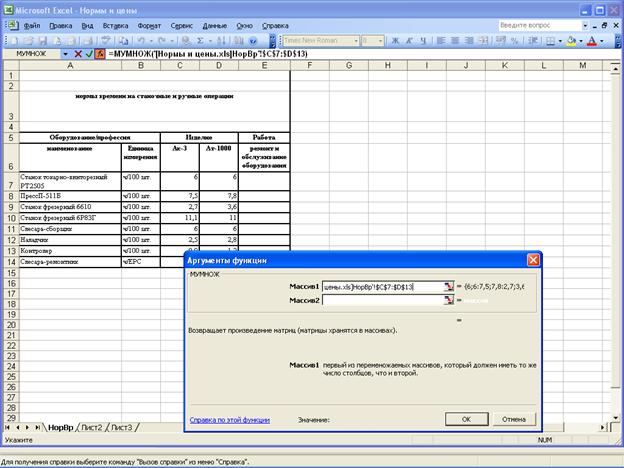Click vertical scrollbar up arrow
Image resolution: width=624 pixels, height=468 pixels.
point(616,69)
